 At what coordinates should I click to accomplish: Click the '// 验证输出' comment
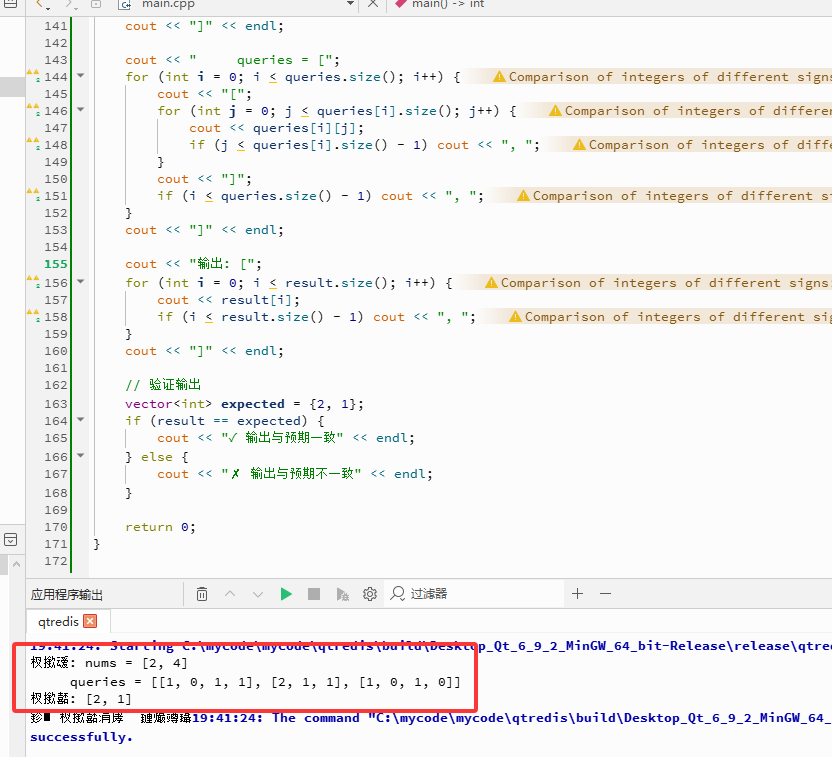pyautogui.click(x=163, y=385)
